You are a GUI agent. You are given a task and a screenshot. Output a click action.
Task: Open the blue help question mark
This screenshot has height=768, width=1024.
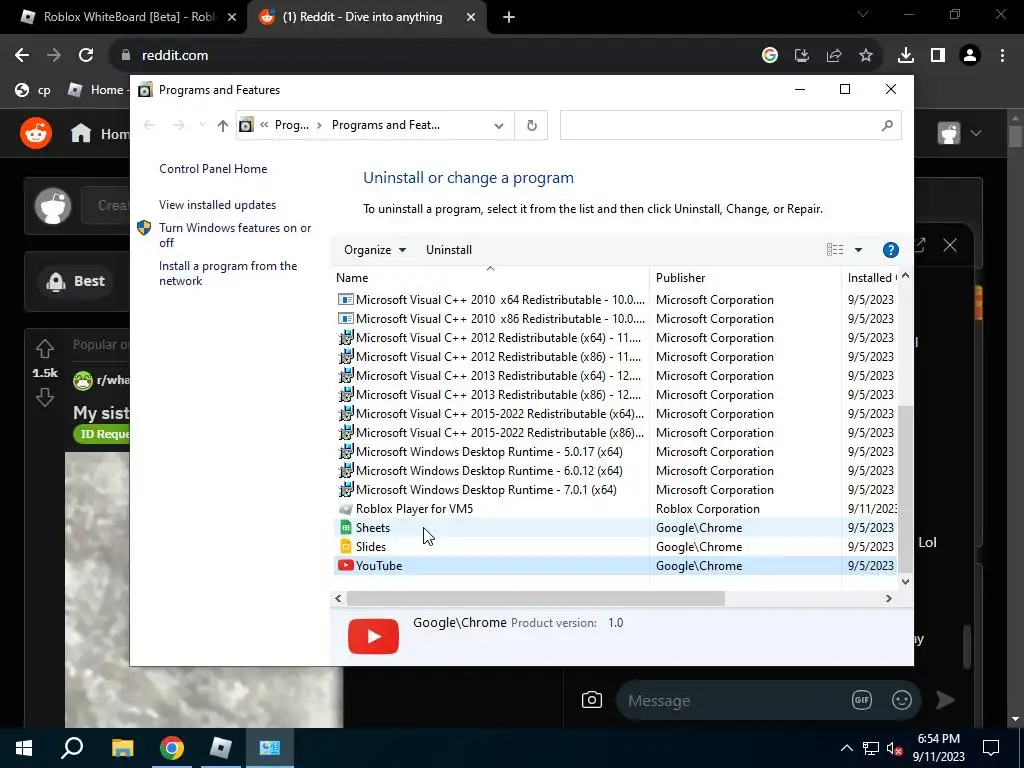click(x=891, y=249)
